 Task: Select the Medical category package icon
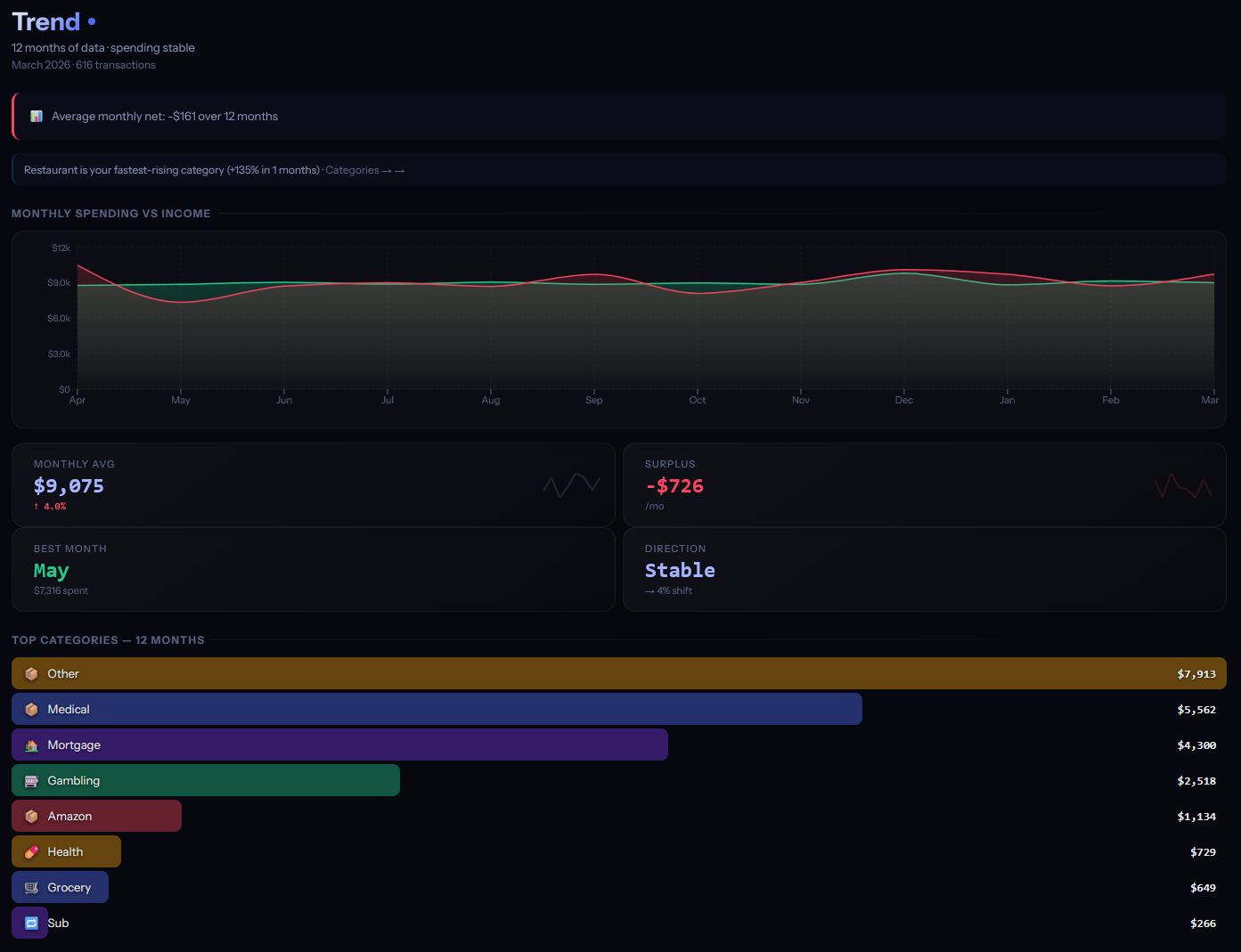(32, 709)
